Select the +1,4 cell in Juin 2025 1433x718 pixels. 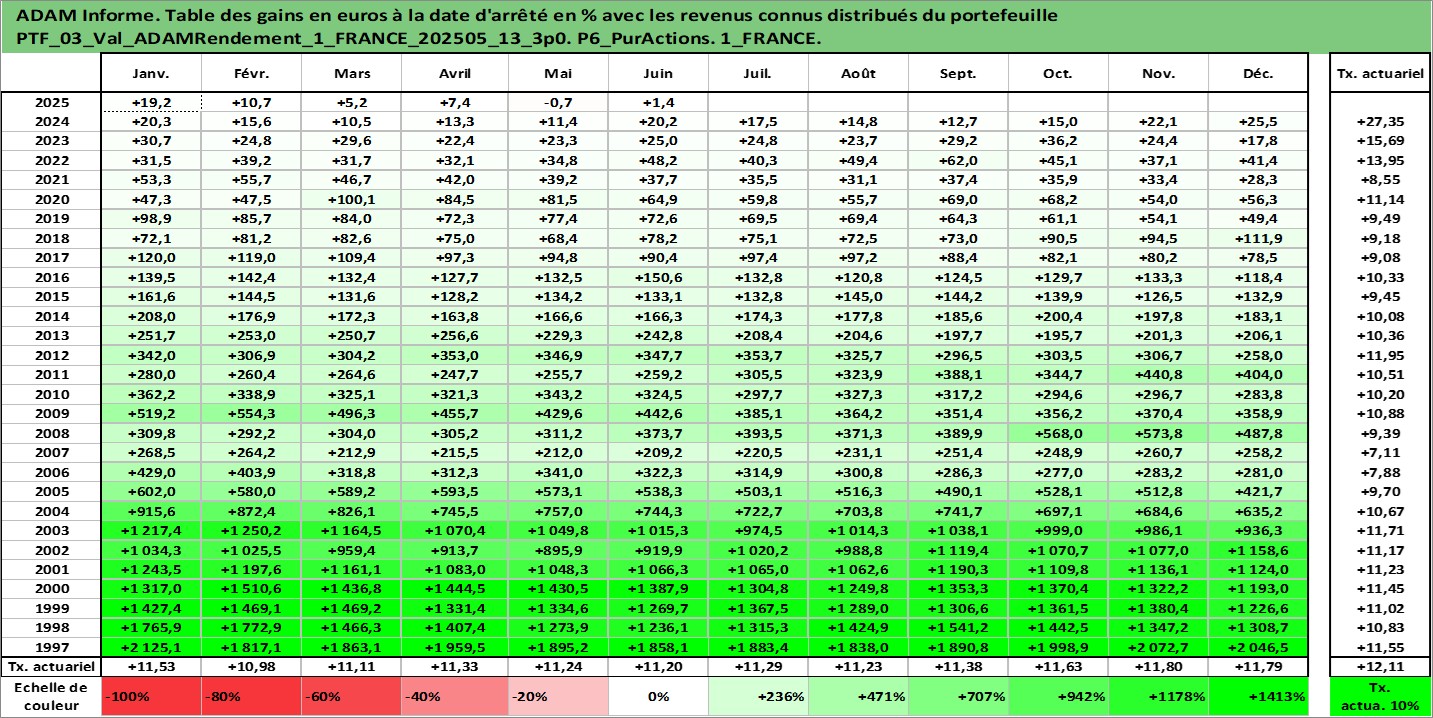coord(658,102)
